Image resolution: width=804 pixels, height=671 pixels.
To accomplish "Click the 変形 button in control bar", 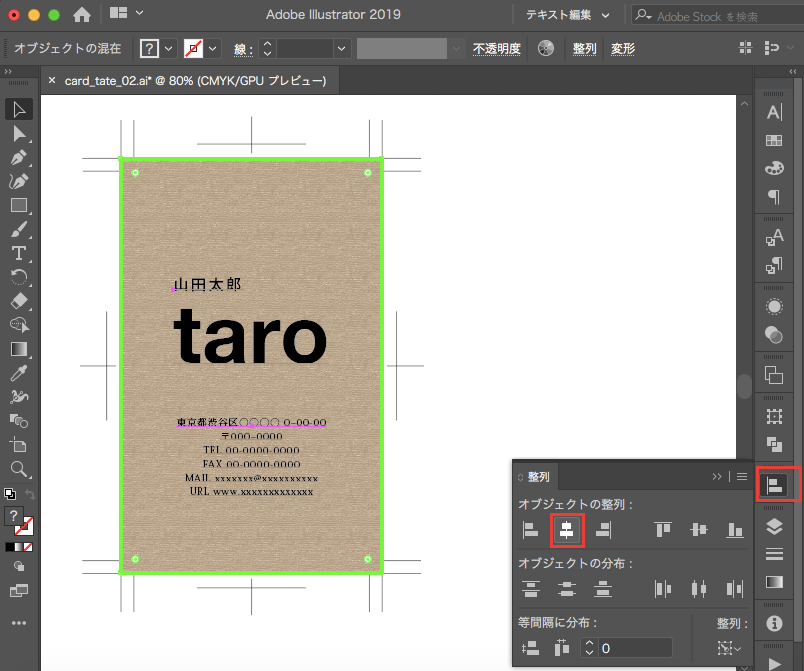I will pos(622,48).
